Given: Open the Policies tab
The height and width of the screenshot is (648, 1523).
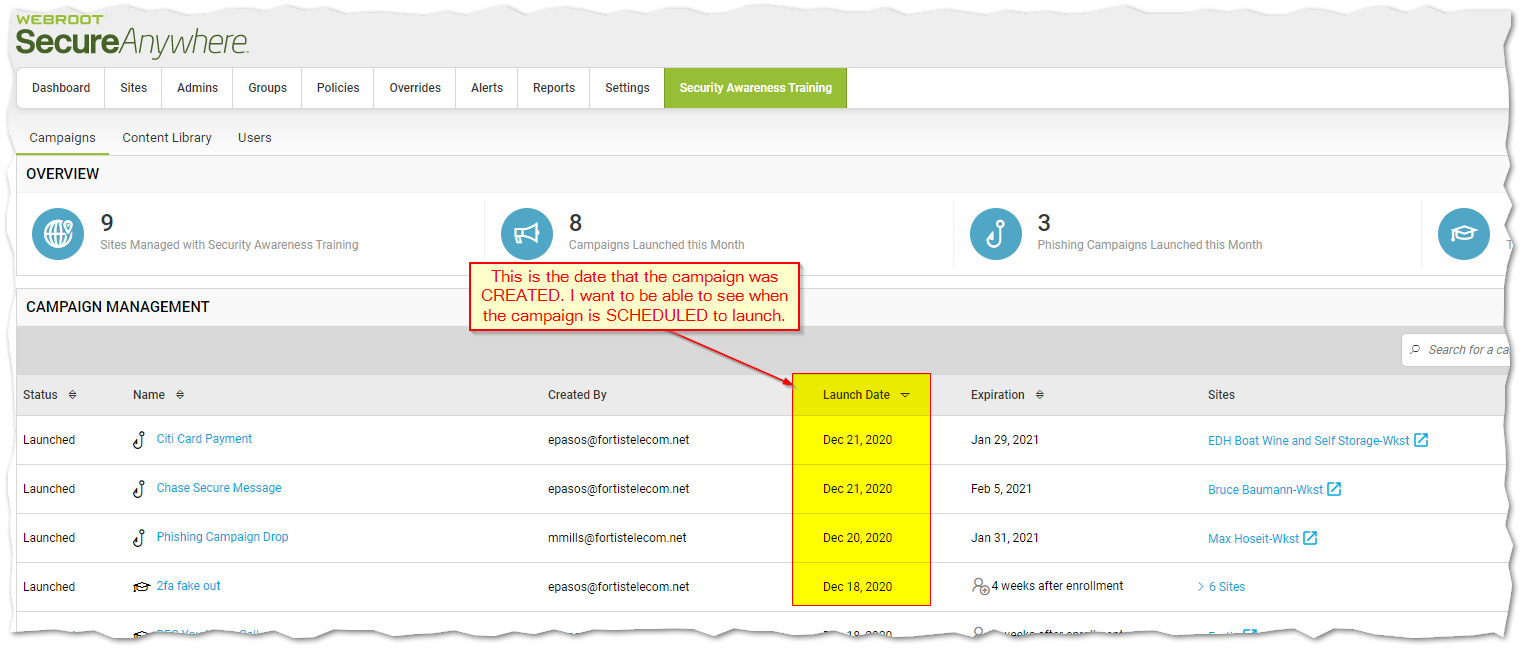Looking at the screenshot, I should tap(338, 88).
